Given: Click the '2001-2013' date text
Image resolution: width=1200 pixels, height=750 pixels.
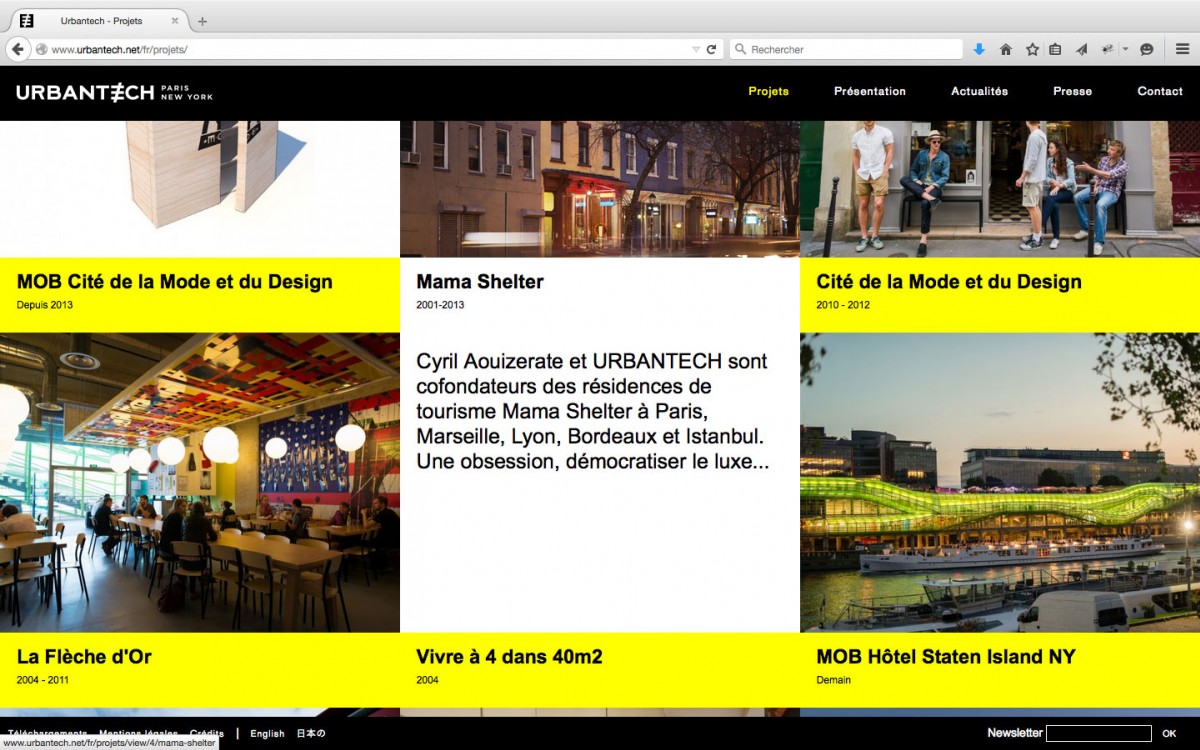Looking at the screenshot, I should 440,305.
